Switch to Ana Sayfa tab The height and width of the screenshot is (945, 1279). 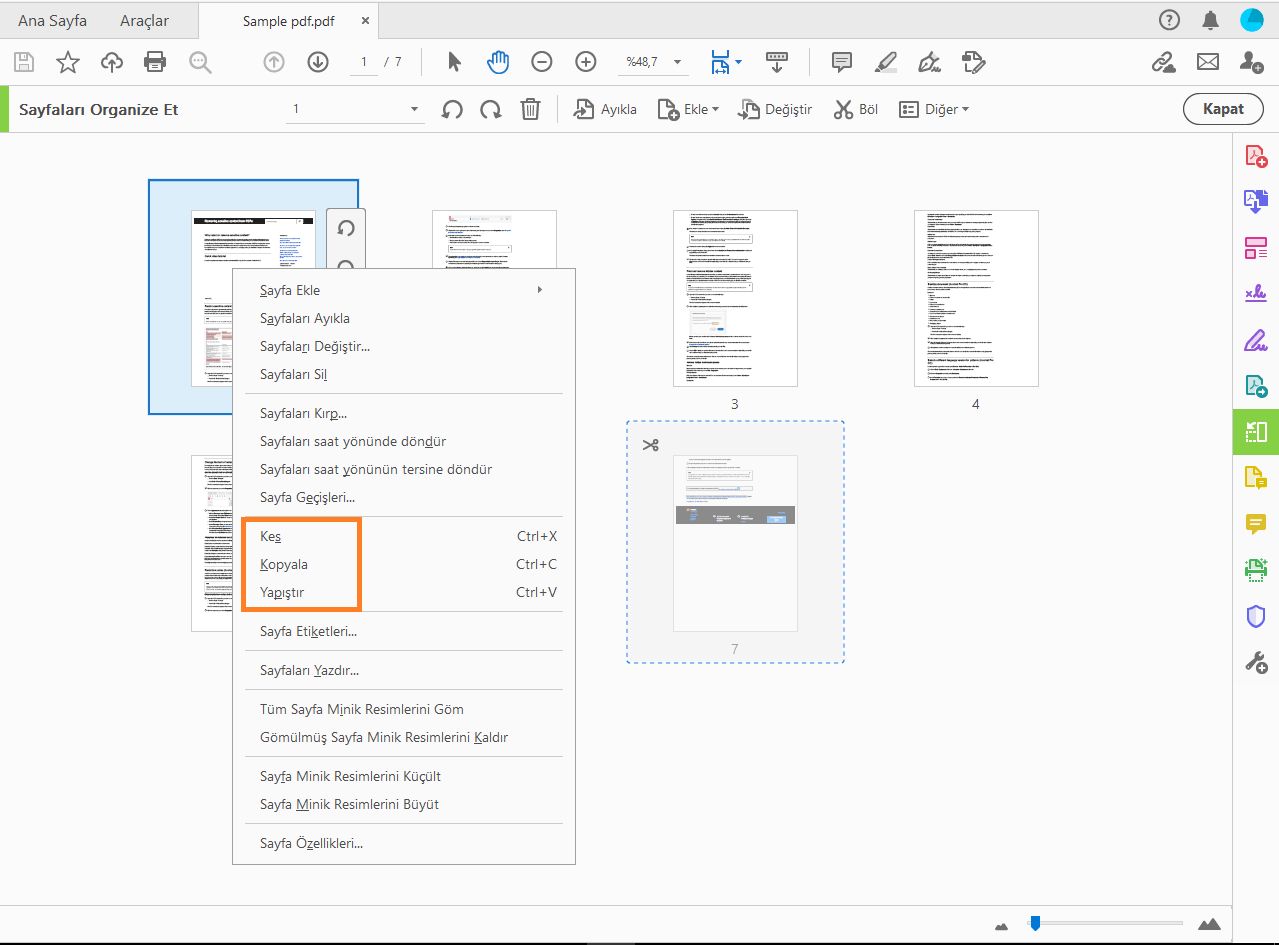(x=52, y=20)
